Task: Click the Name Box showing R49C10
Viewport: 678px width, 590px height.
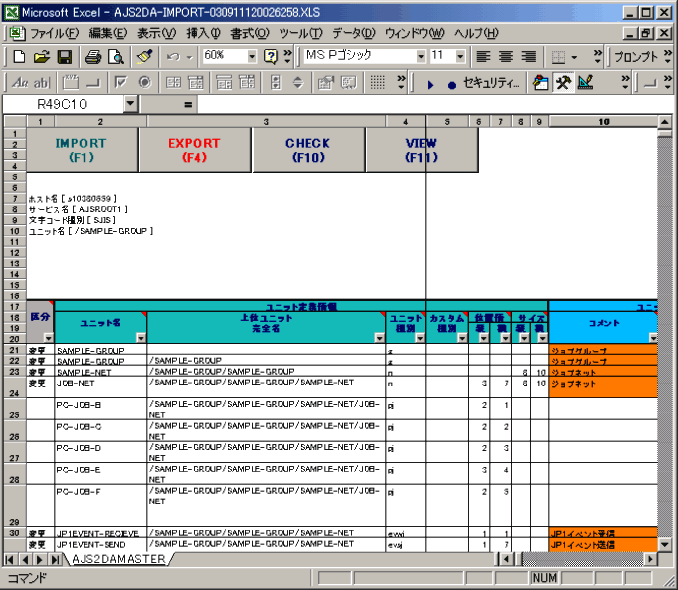Action: coord(63,104)
